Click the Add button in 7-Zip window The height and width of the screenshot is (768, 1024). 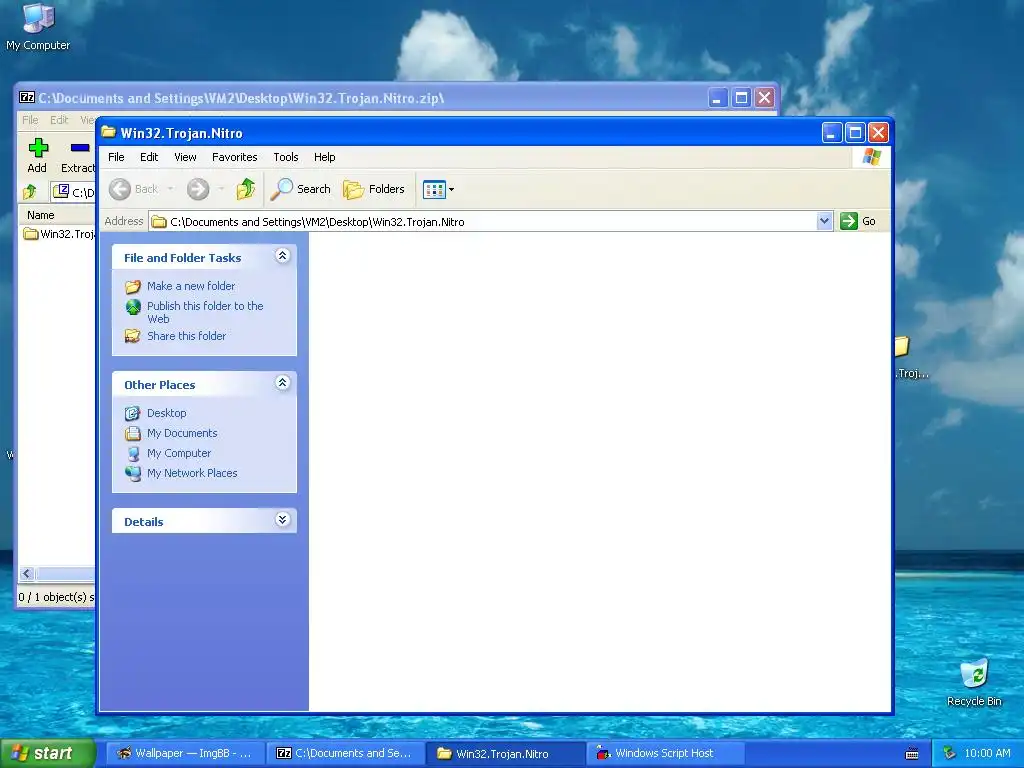click(37, 155)
